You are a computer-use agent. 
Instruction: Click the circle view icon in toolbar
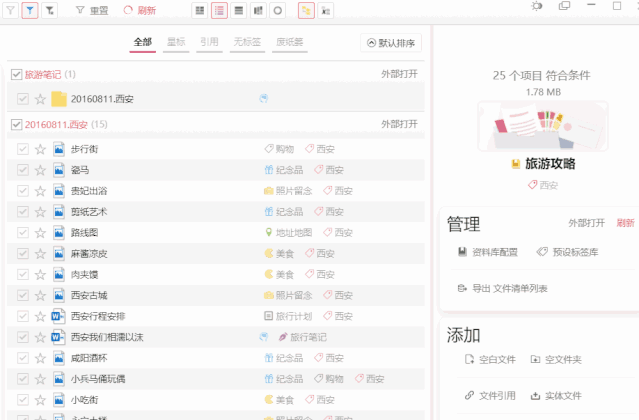point(278,11)
